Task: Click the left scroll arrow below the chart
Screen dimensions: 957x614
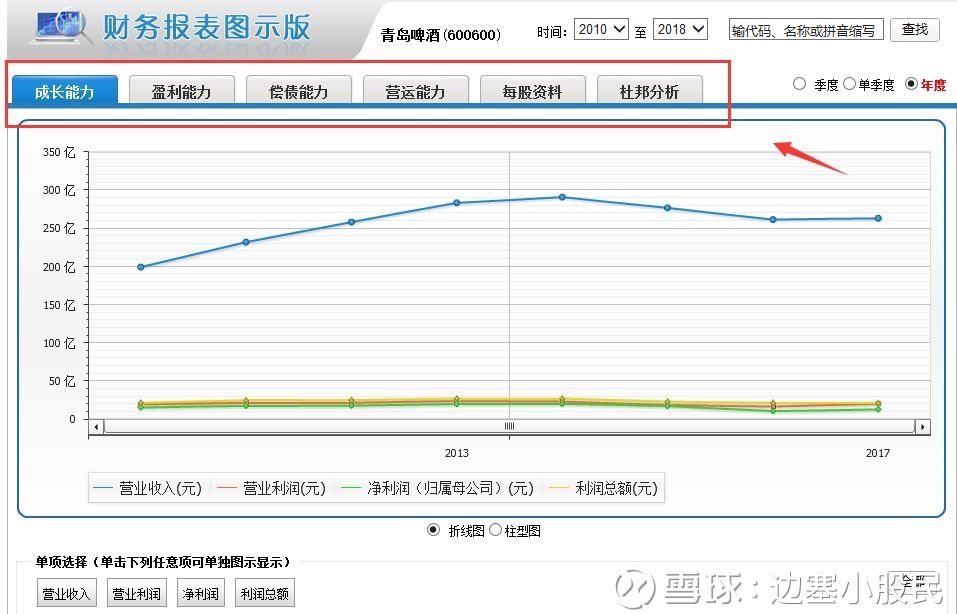Action: coord(96,426)
